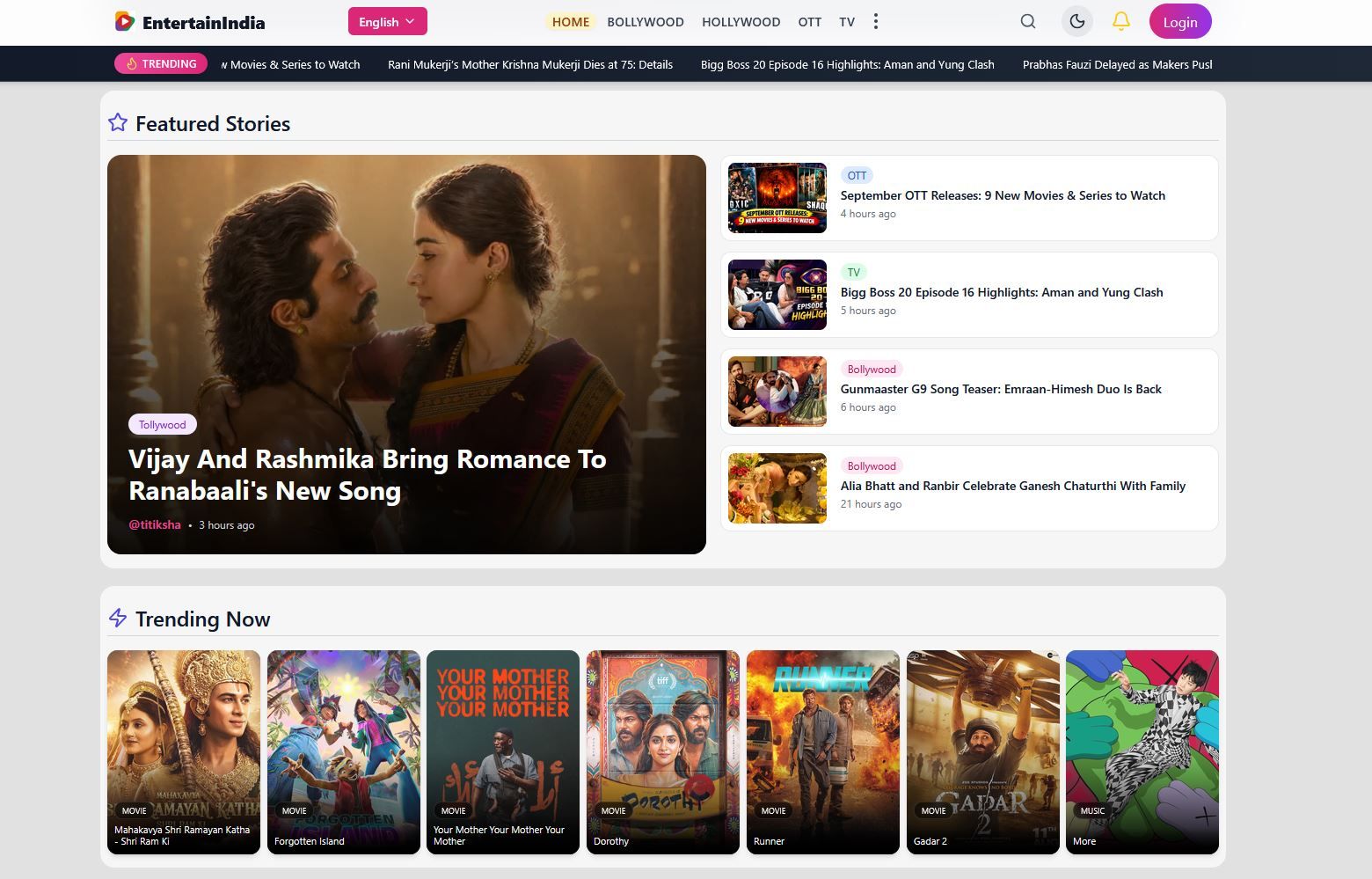Click the Alia Bhatt Ganesh Chaturthi thumbnail
The height and width of the screenshot is (879, 1372).
[777, 488]
